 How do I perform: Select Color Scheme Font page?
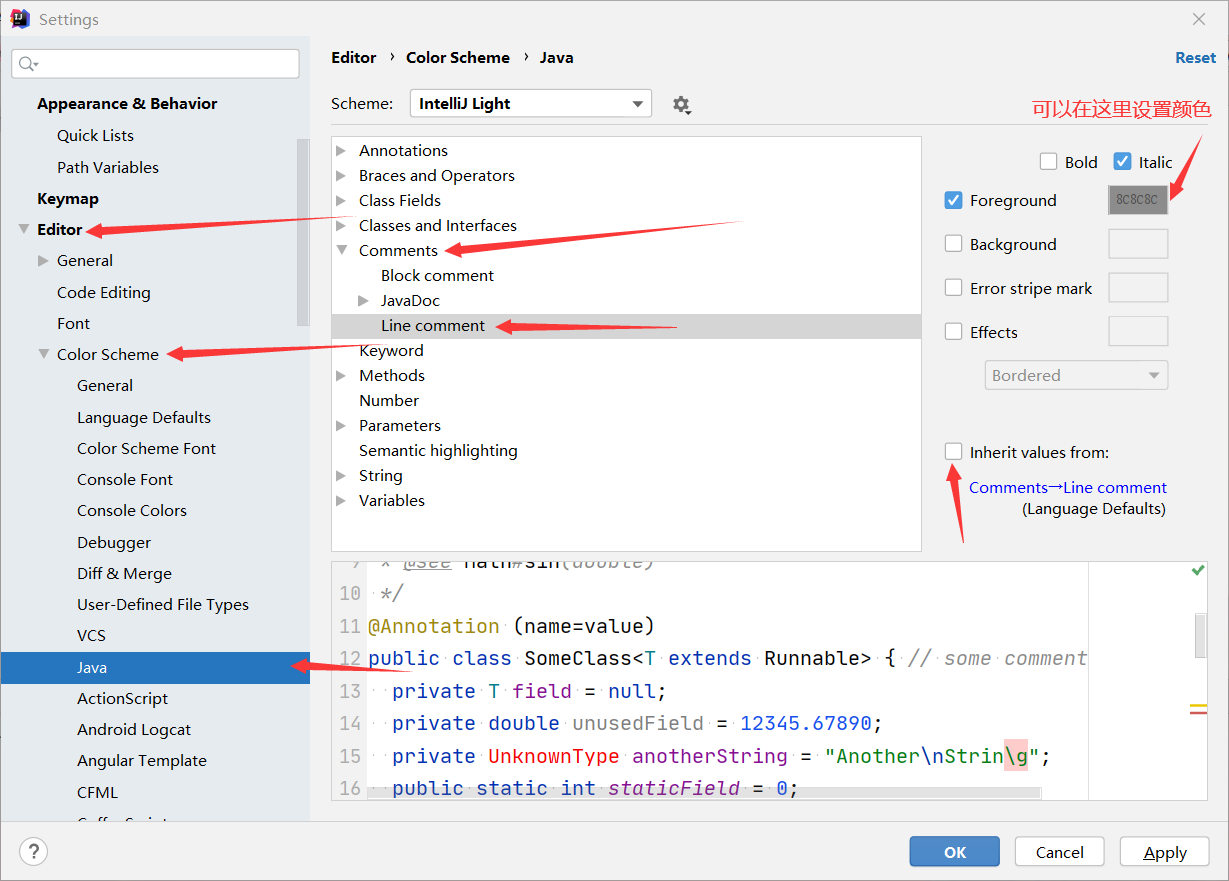[146, 448]
